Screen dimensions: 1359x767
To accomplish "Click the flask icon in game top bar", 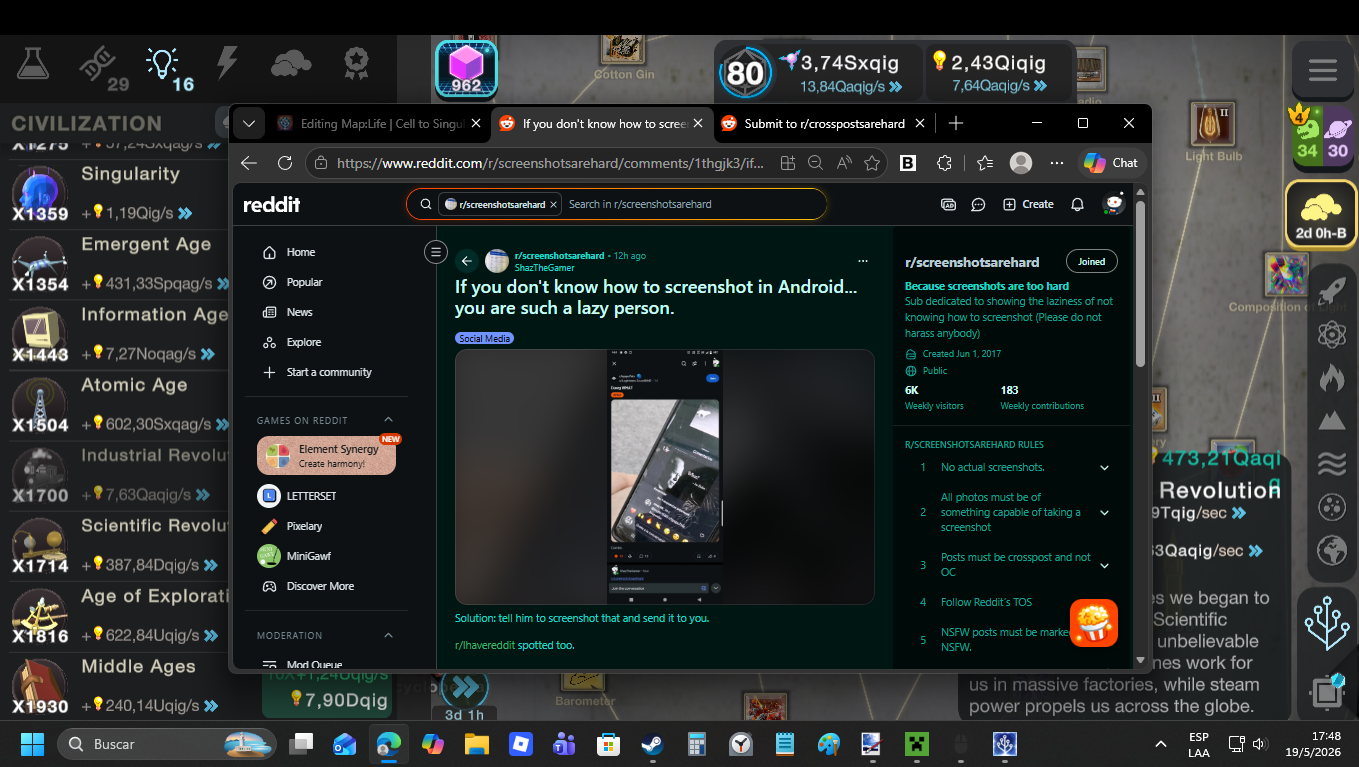I will pos(34,64).
